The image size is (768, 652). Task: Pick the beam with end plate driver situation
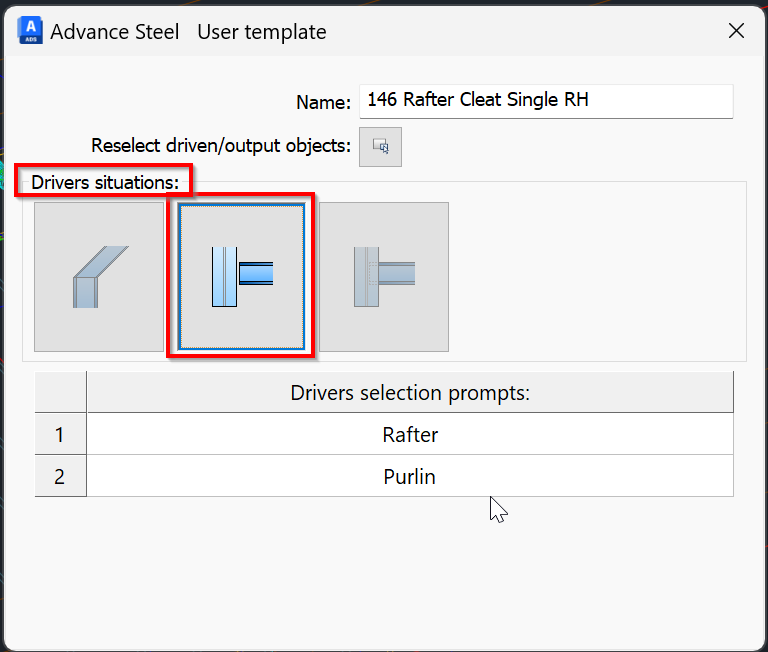pos(384,276)
